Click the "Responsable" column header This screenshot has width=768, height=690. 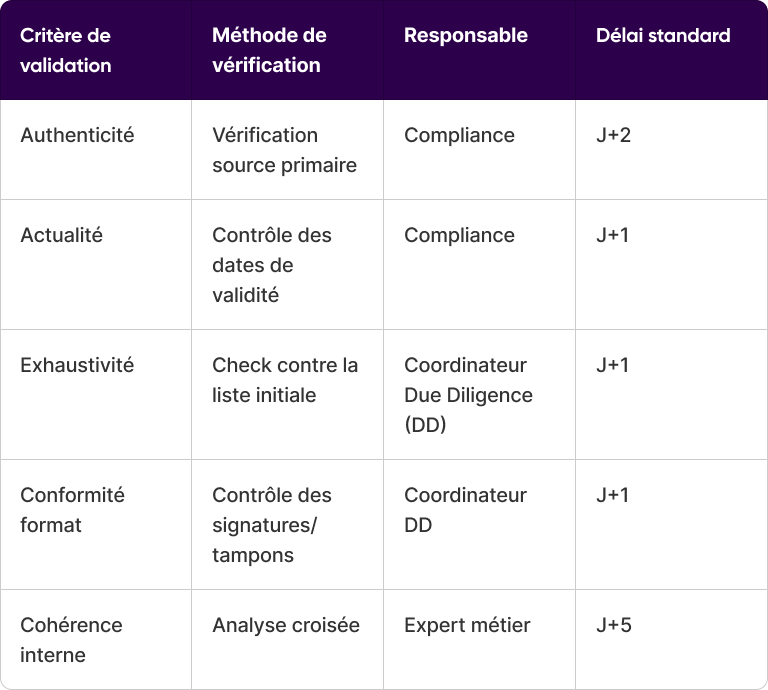(465, 36)
